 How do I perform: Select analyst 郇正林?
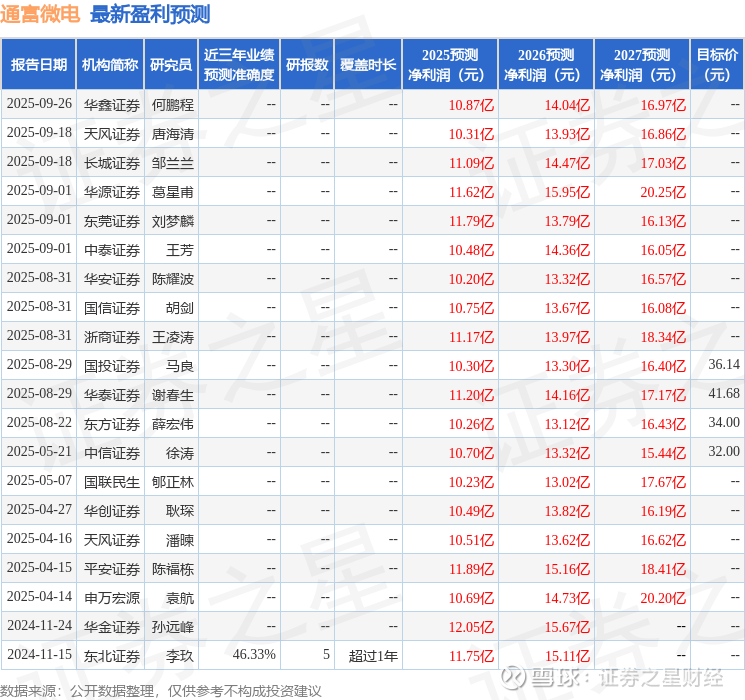point(172,482)
